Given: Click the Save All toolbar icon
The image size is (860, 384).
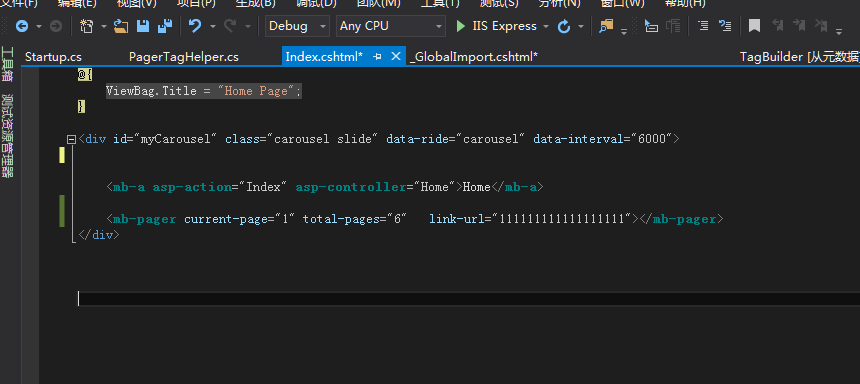Looking at the screenshot, I should tap(165, 26).
